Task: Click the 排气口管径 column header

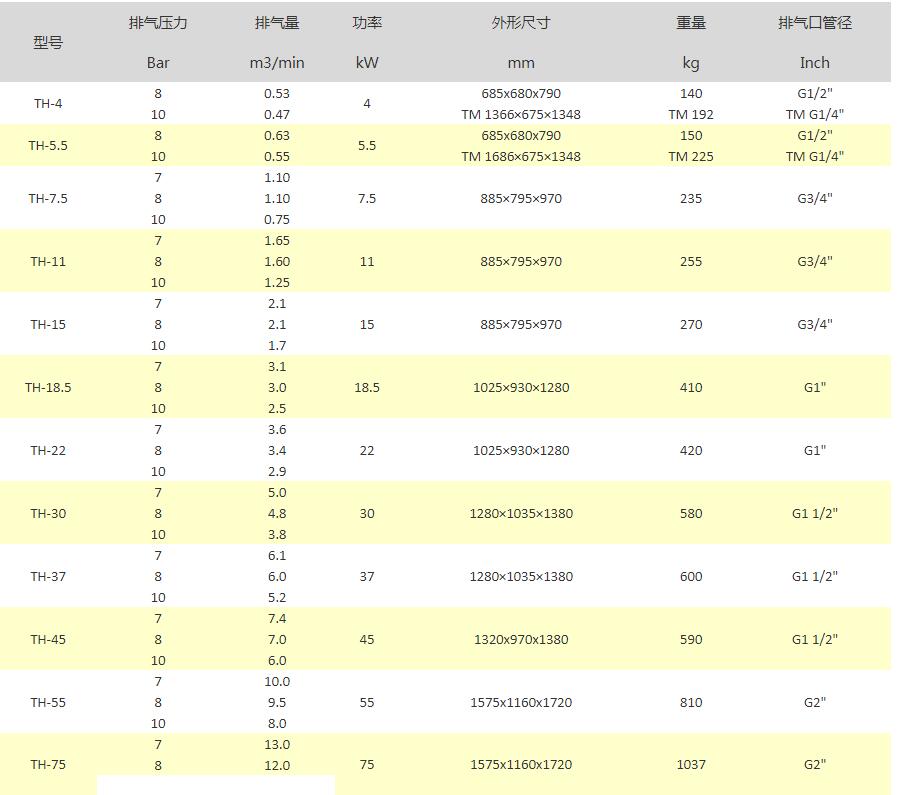Action: point(814,23)
